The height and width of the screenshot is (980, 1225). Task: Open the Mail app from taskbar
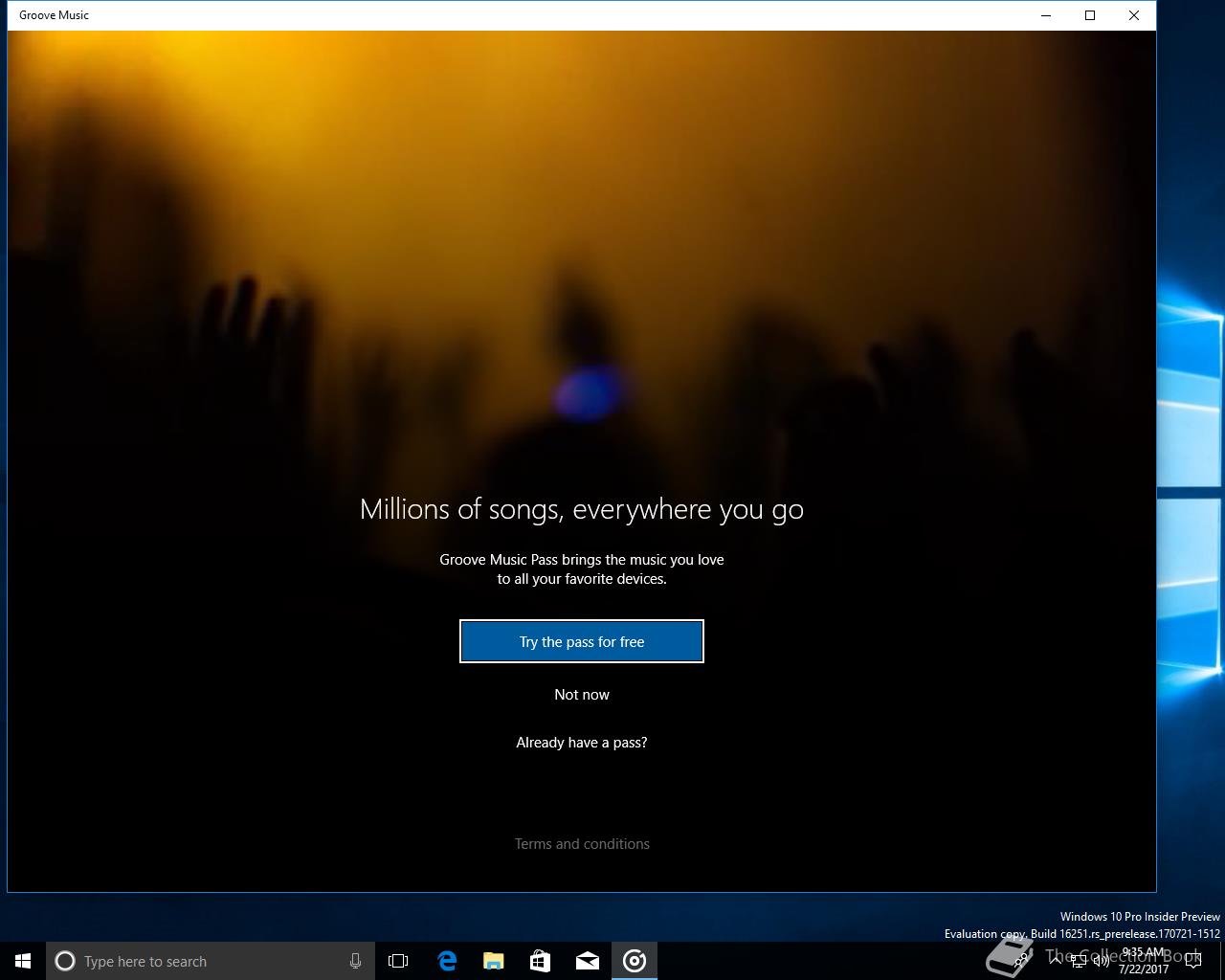point(588,961)
